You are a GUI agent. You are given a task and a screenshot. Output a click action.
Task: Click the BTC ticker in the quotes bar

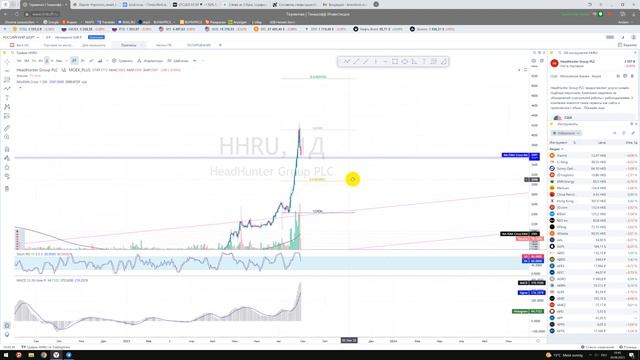click(275, 29)
